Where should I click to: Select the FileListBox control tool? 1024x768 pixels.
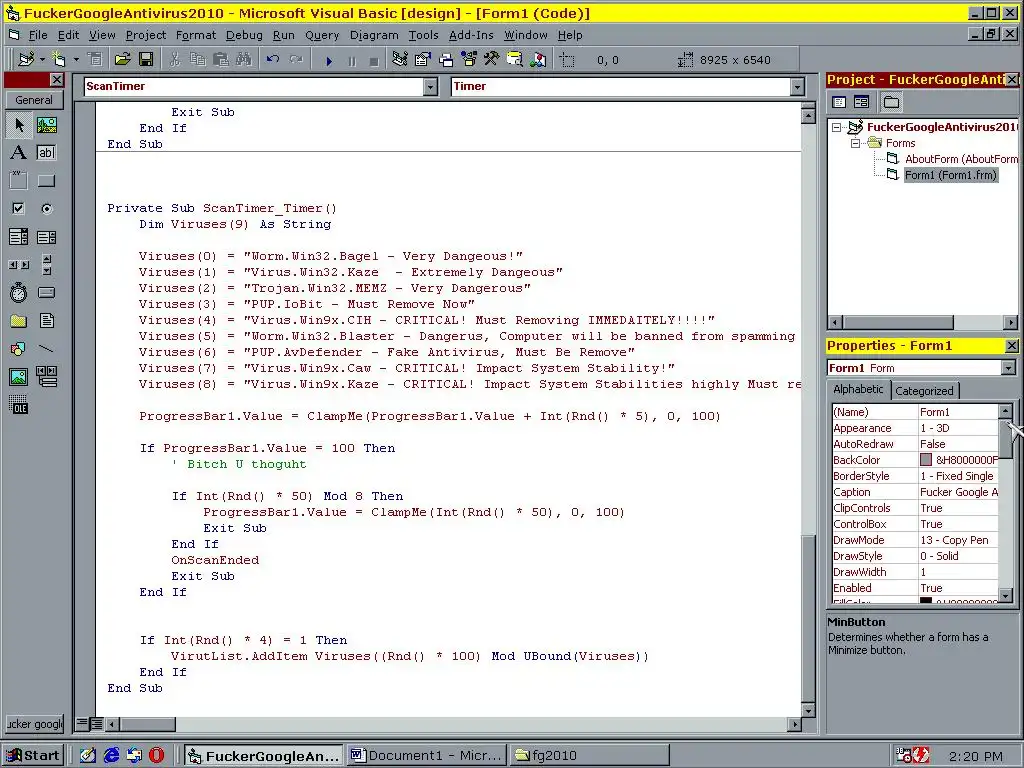(x=46, y=321)
